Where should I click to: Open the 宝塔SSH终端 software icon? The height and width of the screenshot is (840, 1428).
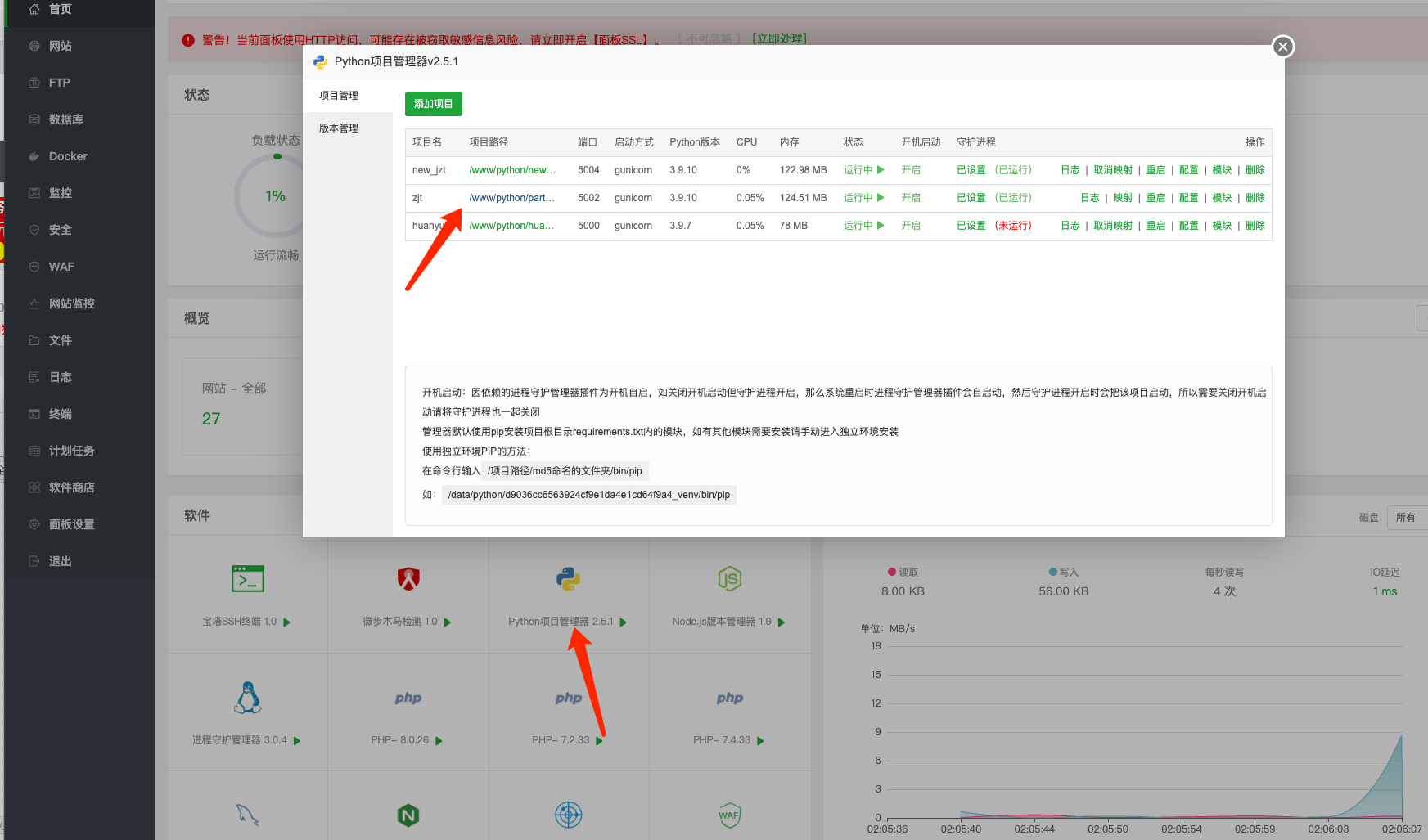[x=247, y=579]
